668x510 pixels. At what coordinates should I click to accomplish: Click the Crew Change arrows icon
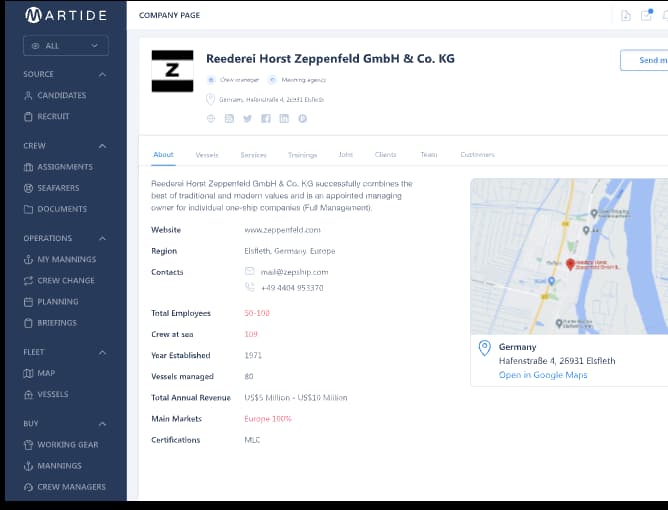tap(28, 280)
